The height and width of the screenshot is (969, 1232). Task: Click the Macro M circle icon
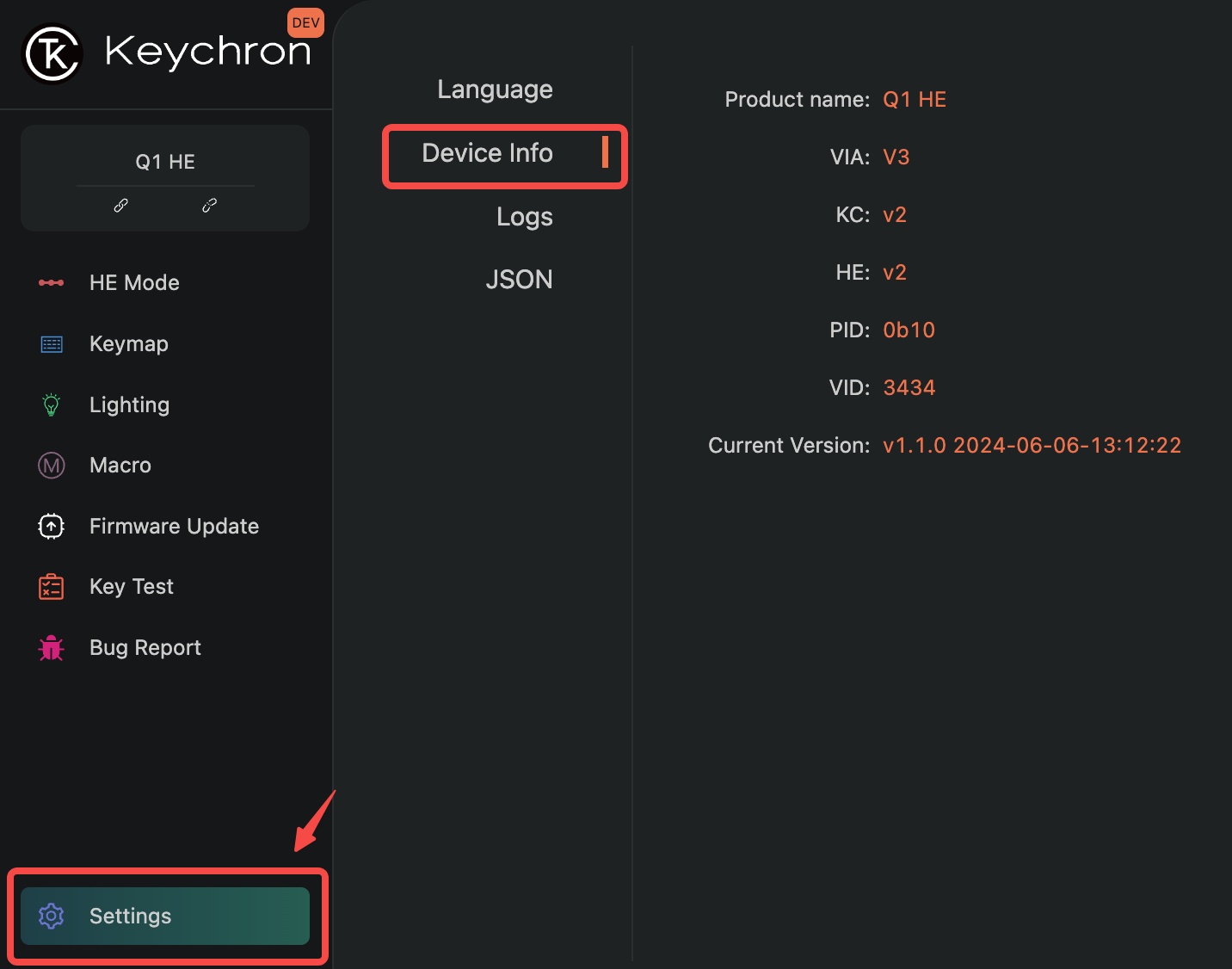52,466
